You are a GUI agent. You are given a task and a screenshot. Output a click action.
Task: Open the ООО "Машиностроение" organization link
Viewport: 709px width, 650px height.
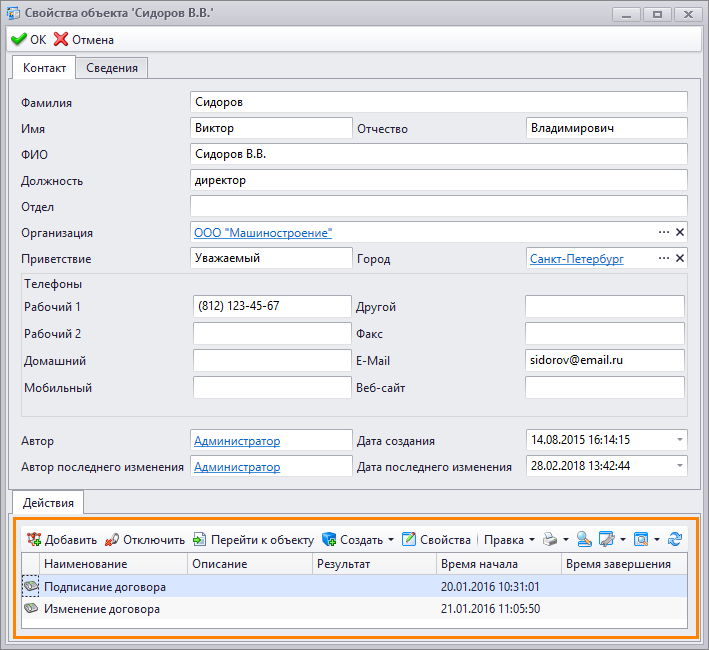coord(263,233)
